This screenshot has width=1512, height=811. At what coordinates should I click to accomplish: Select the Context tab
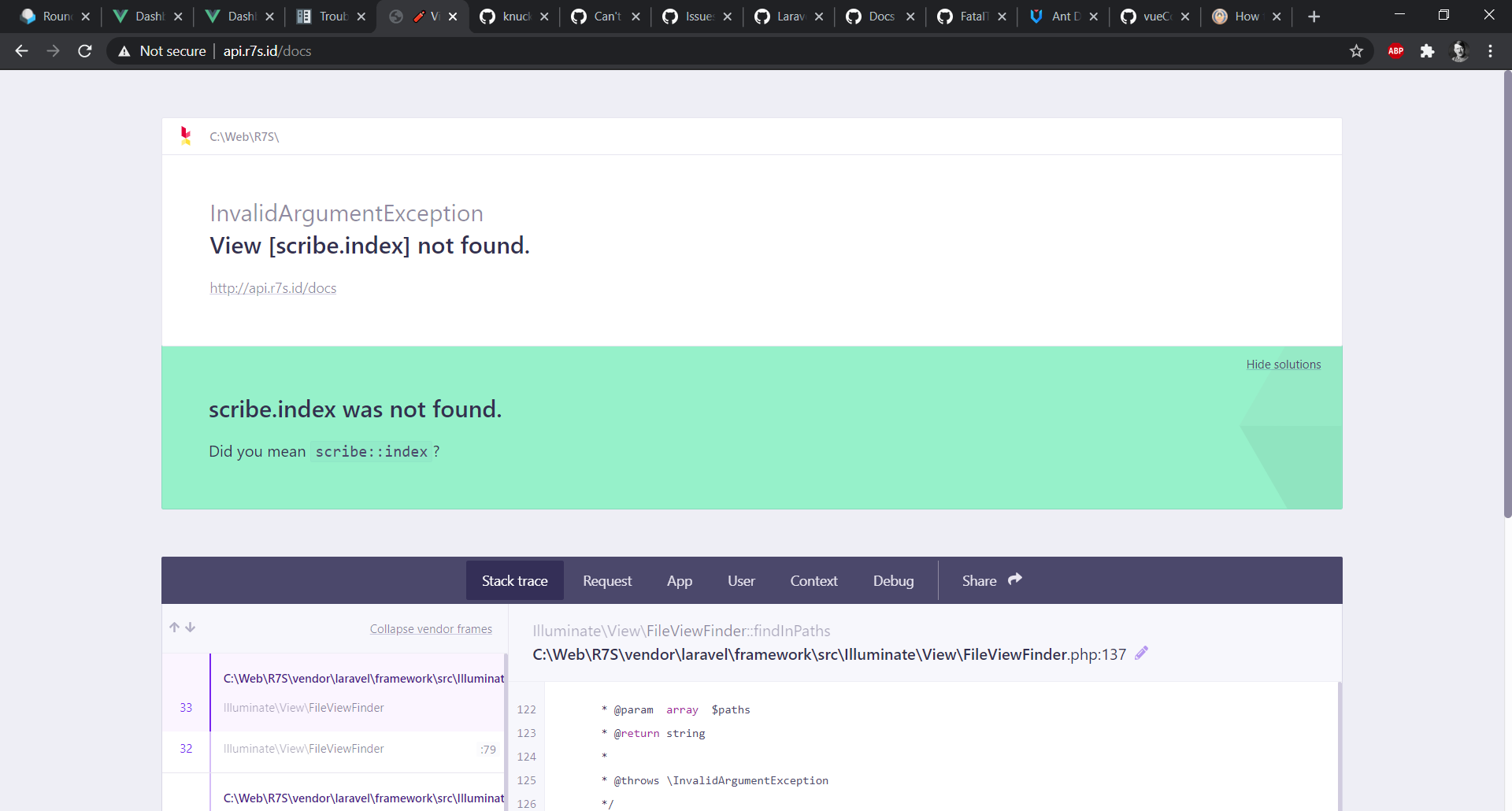coord(813,580)
